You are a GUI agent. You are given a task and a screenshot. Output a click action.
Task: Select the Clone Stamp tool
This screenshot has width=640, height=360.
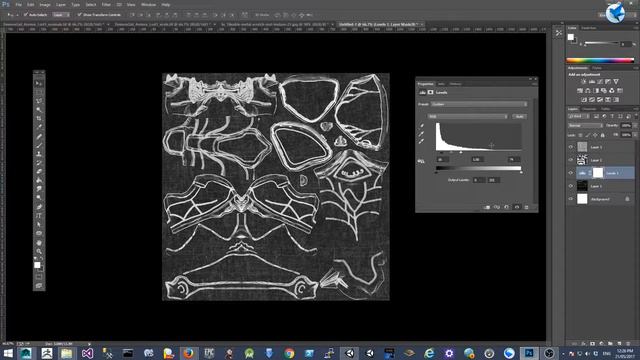39,154
